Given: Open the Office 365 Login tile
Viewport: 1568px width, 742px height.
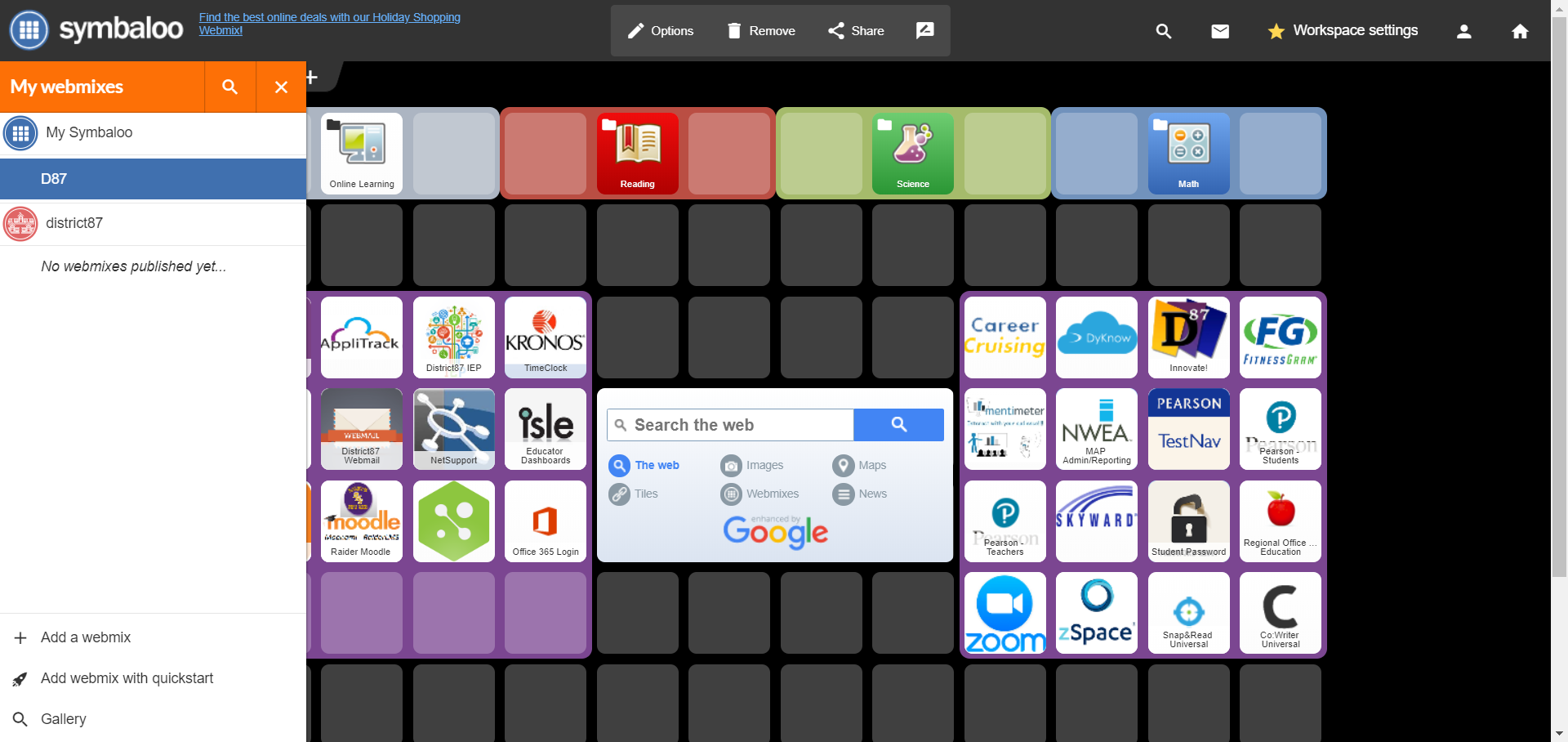Looking at the screenshot, I should point(546,521).
